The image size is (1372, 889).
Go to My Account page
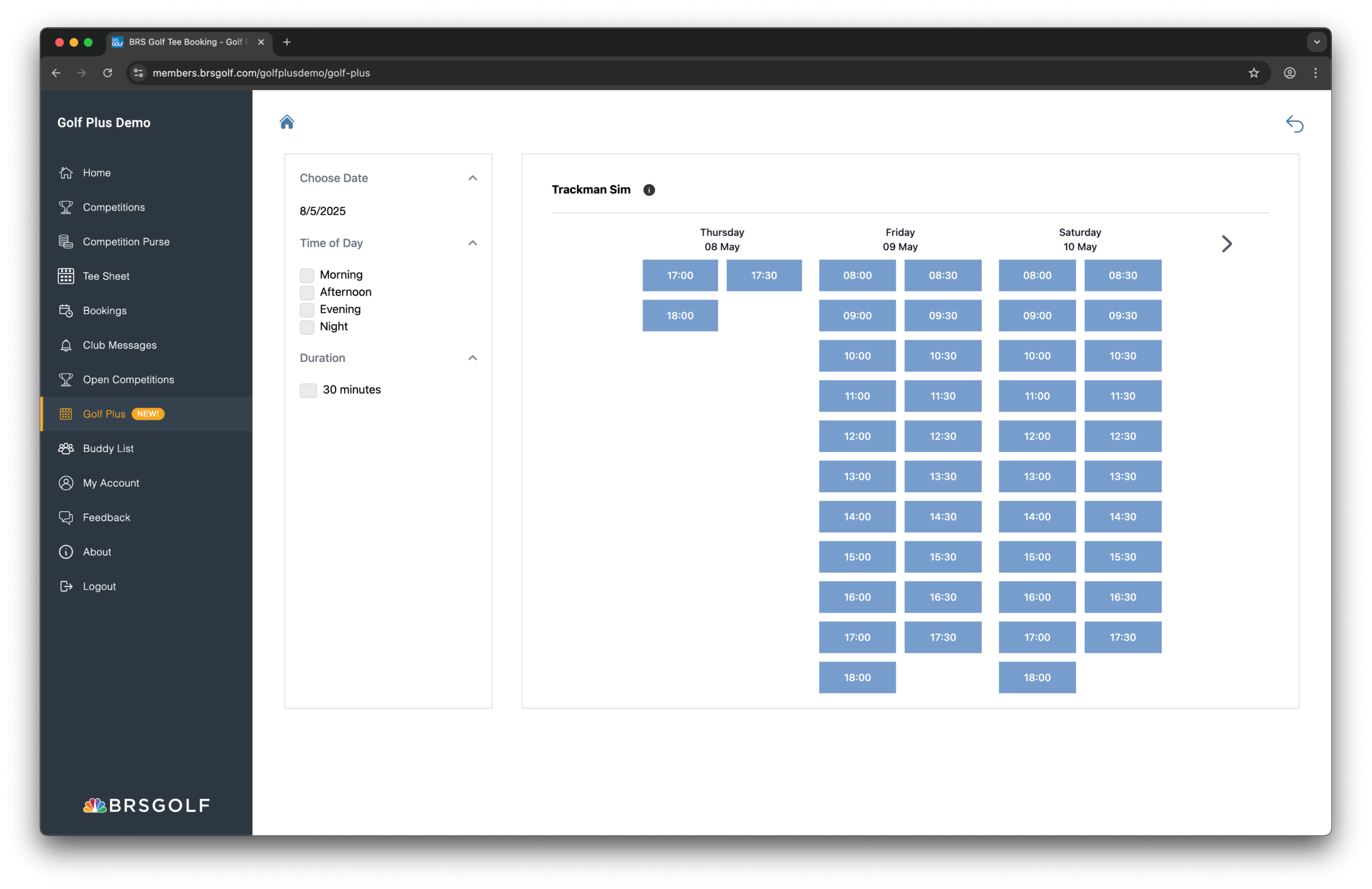[x=111, y=483]
